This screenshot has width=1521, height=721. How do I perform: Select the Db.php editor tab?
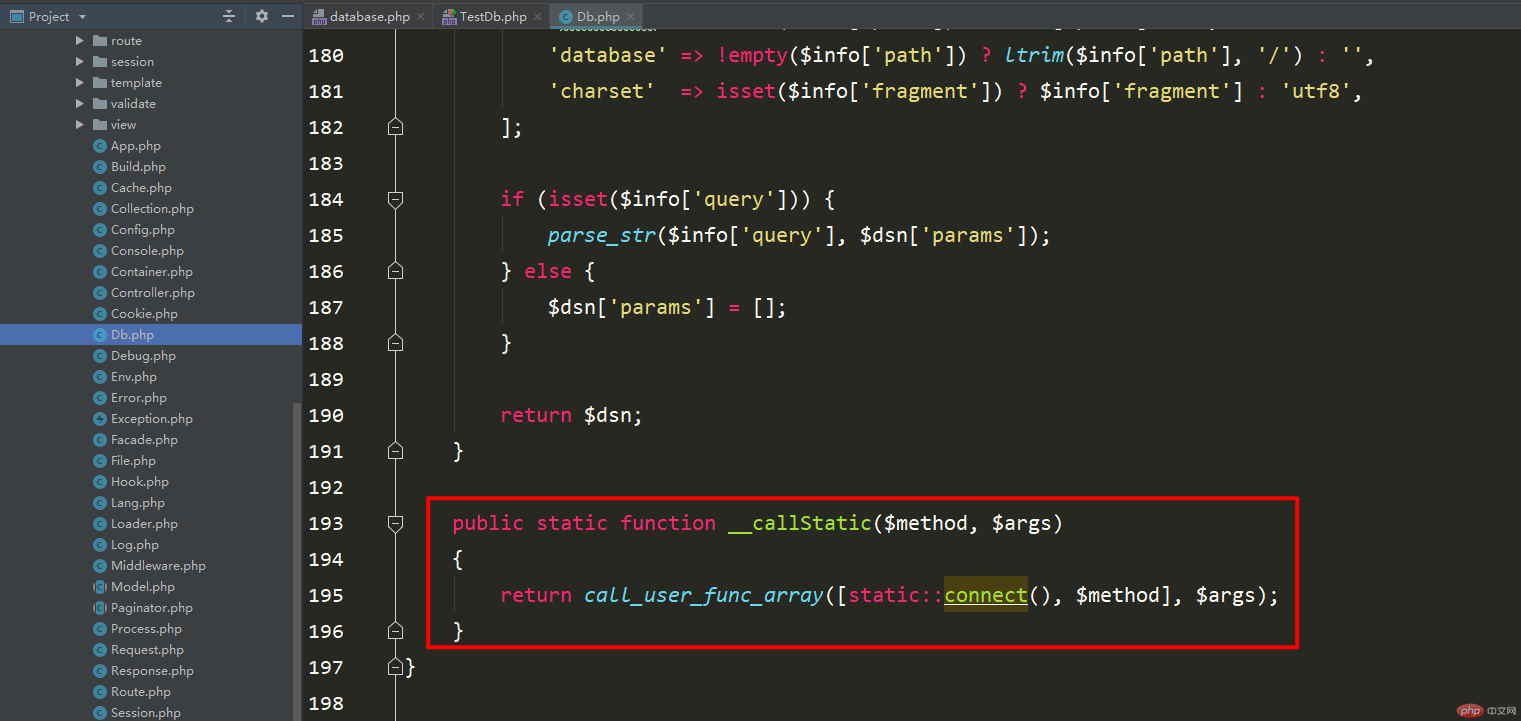click(x=598, y=16)
